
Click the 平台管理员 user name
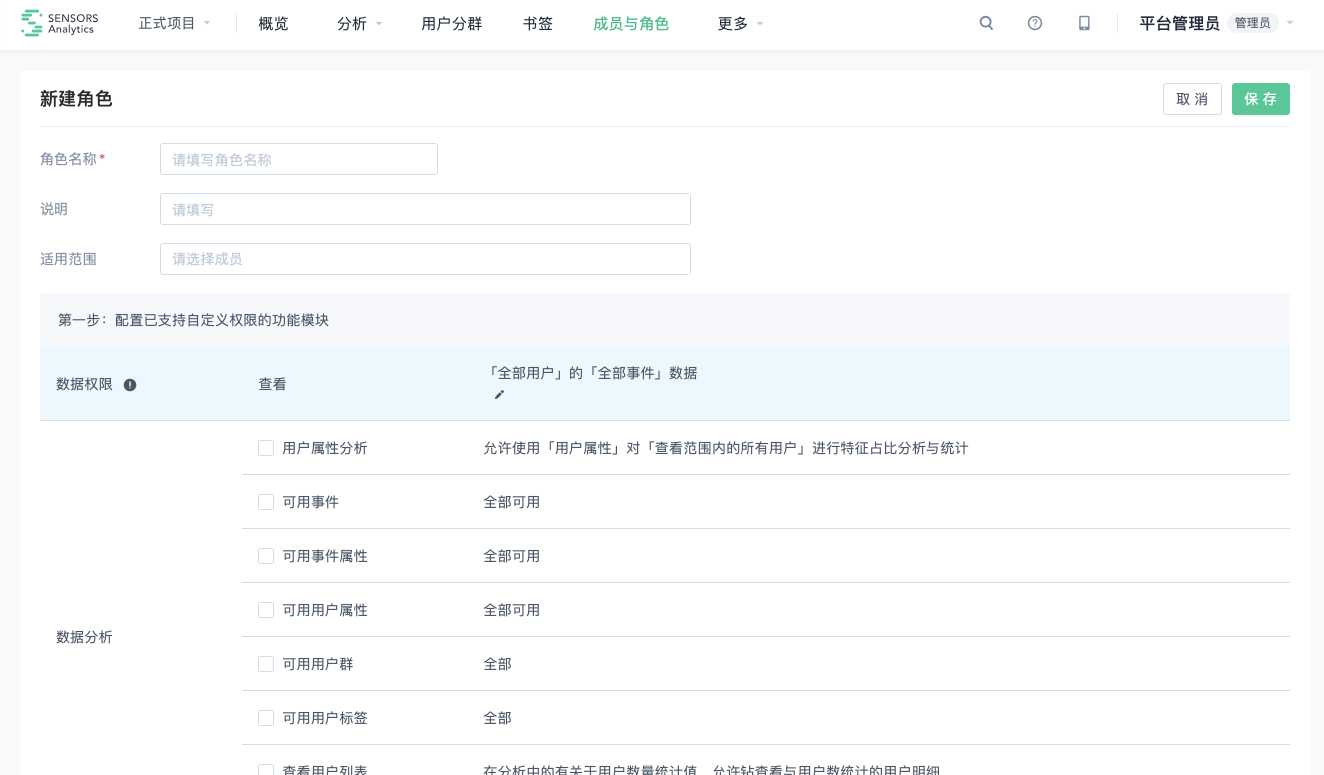pos(1179,23)
